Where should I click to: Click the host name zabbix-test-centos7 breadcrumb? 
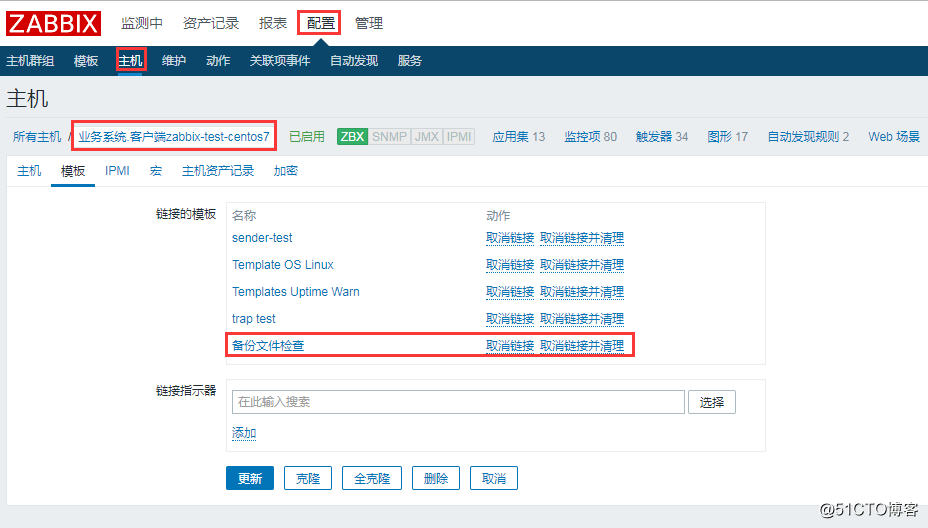pos(174,137)
